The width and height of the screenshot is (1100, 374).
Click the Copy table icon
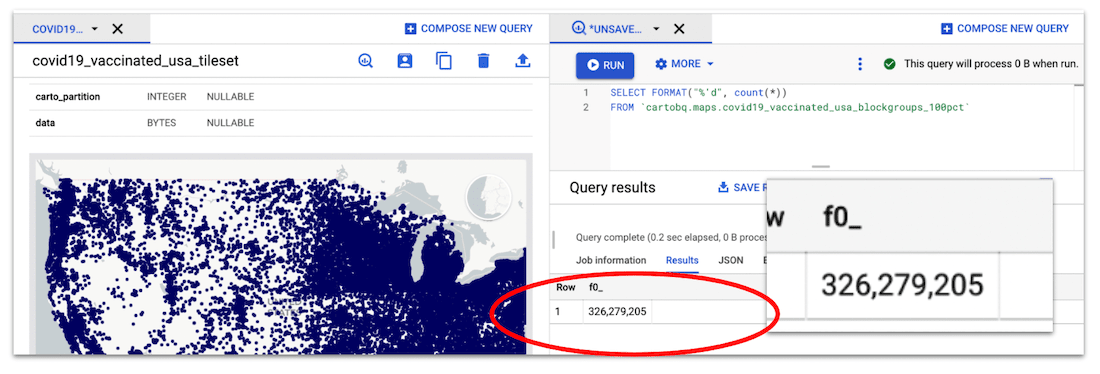tap(444, 61)
